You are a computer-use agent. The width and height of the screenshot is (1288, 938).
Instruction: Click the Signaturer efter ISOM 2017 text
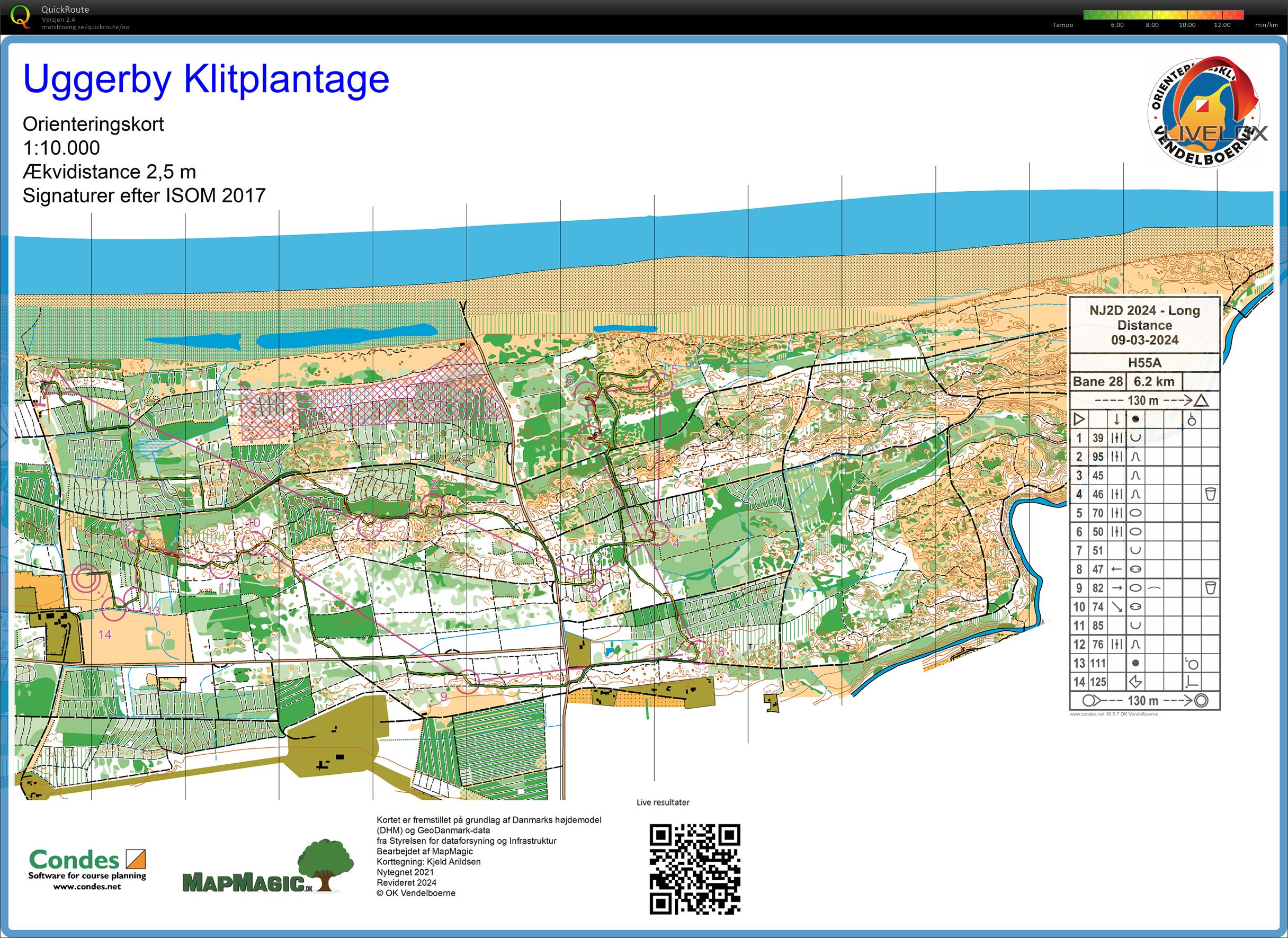pyautogui.click(x=144, y=195)
